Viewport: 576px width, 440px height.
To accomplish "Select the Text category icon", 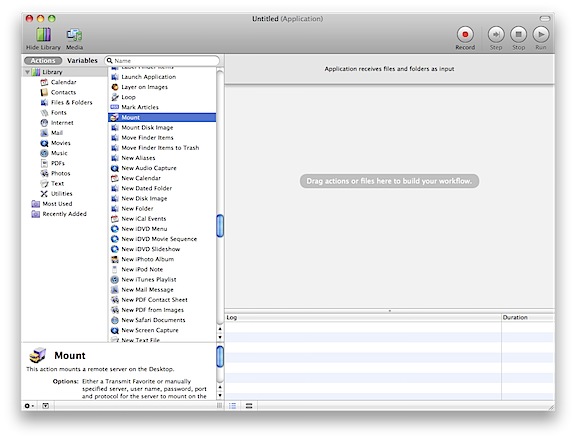I will tap(44, 184).
